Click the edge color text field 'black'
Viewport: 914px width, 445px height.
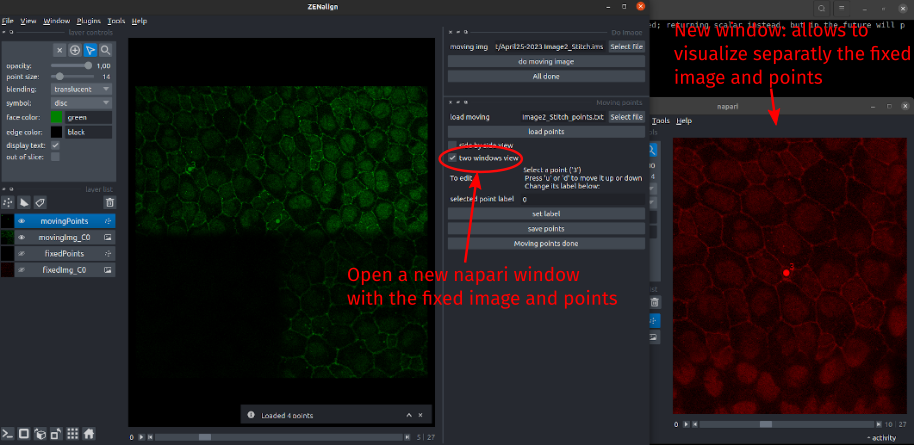[88, 132]
